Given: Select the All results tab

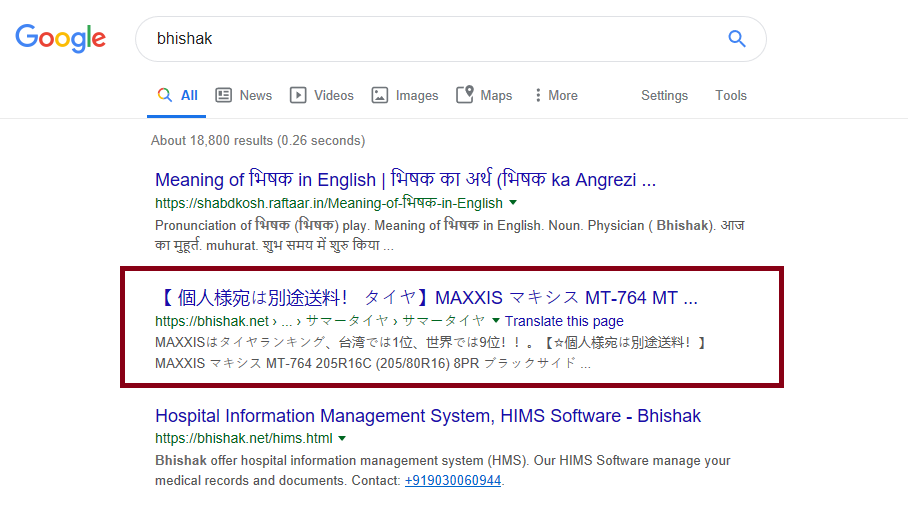Looking at the screenshot, I should coord(177,96).
